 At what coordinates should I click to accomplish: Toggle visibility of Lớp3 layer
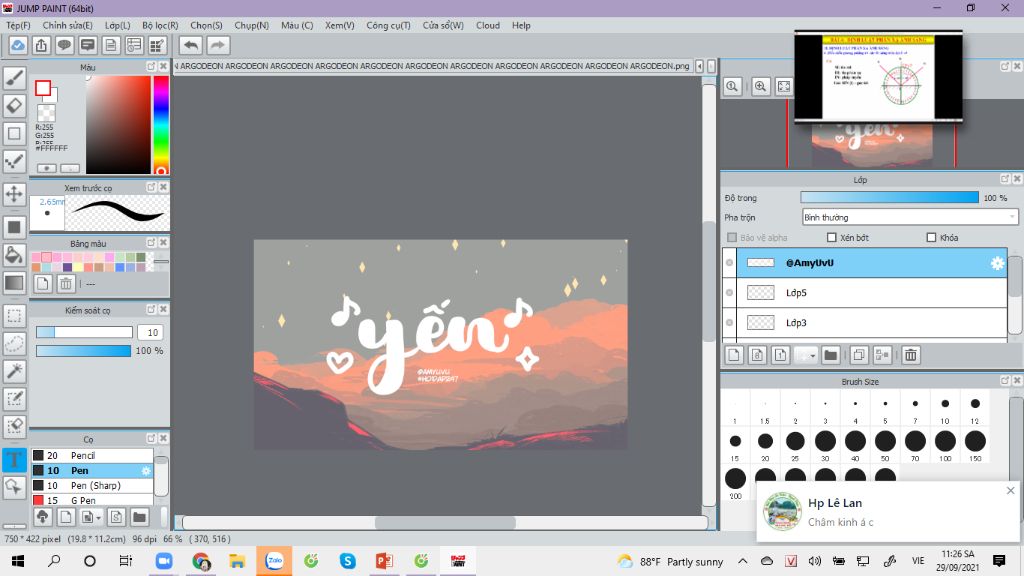pyautogui.click(x=729, y=323)
